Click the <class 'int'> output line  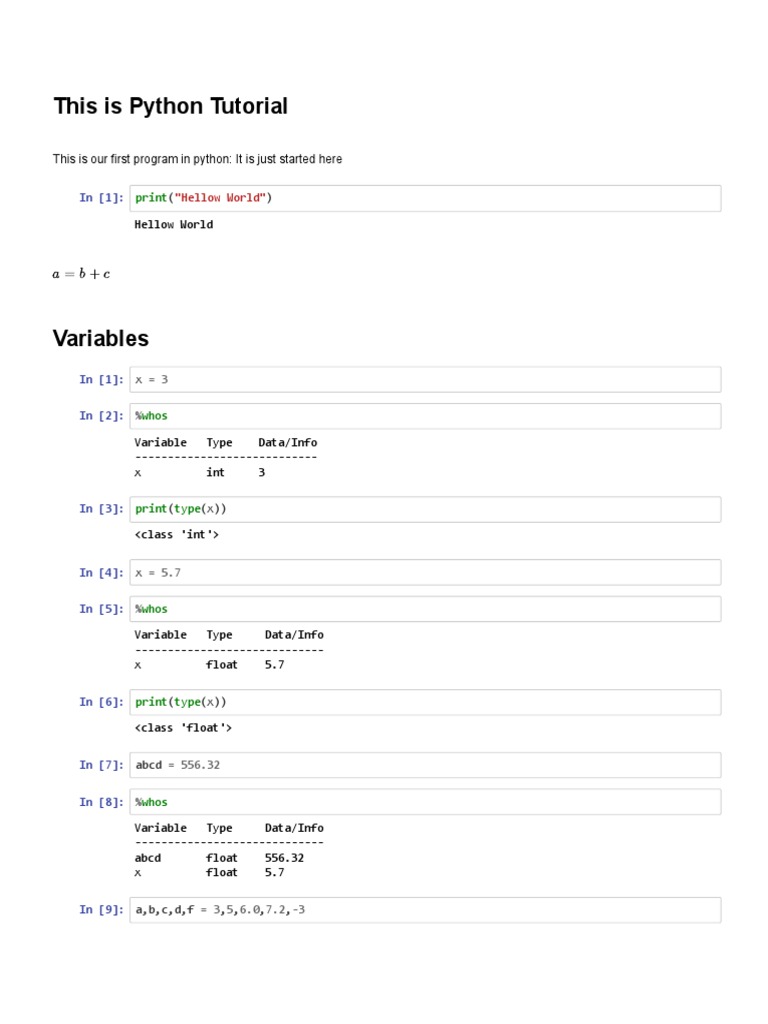click(177, 535)
